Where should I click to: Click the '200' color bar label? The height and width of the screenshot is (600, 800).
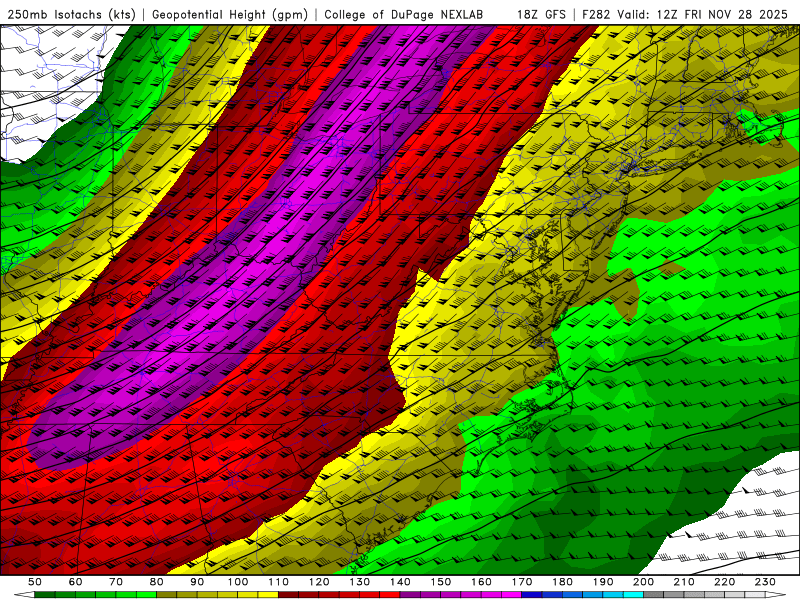(x=643, y=582)
